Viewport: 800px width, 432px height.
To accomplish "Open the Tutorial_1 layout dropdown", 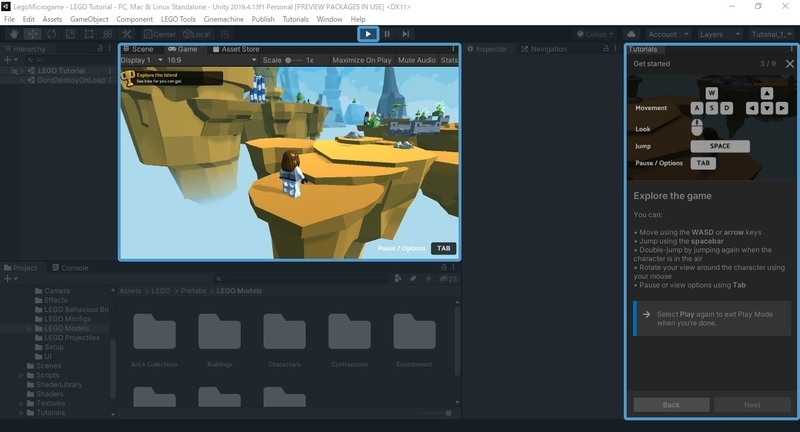I will coord(771,34).
